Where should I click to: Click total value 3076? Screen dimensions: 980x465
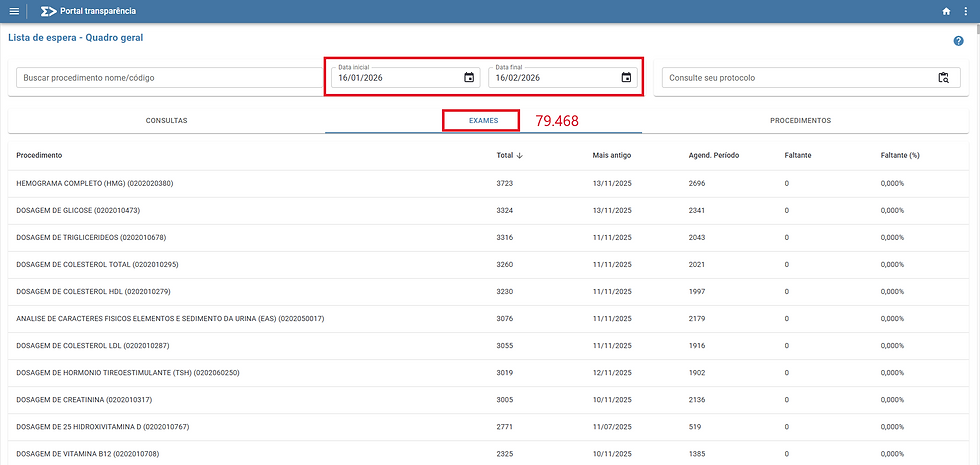(x=504, y=319)
